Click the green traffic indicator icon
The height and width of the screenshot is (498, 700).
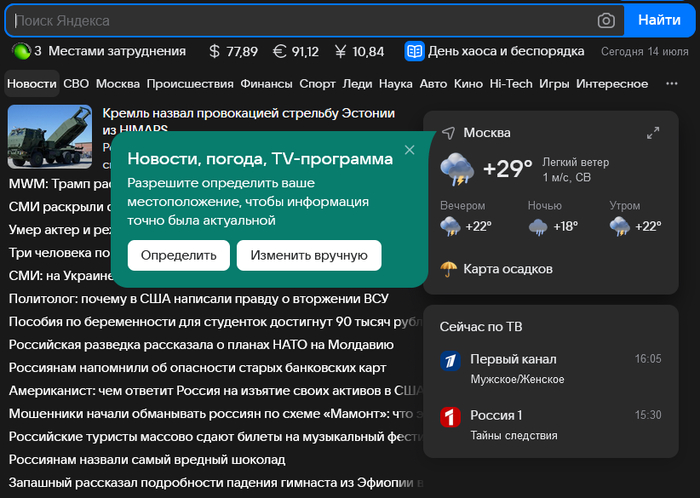tap(21, 51)
